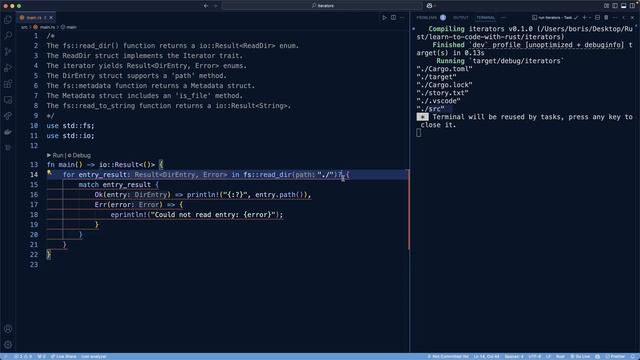
Task: Click the Spaces: 4 indentation setting
Action: [x=514, y=357]
